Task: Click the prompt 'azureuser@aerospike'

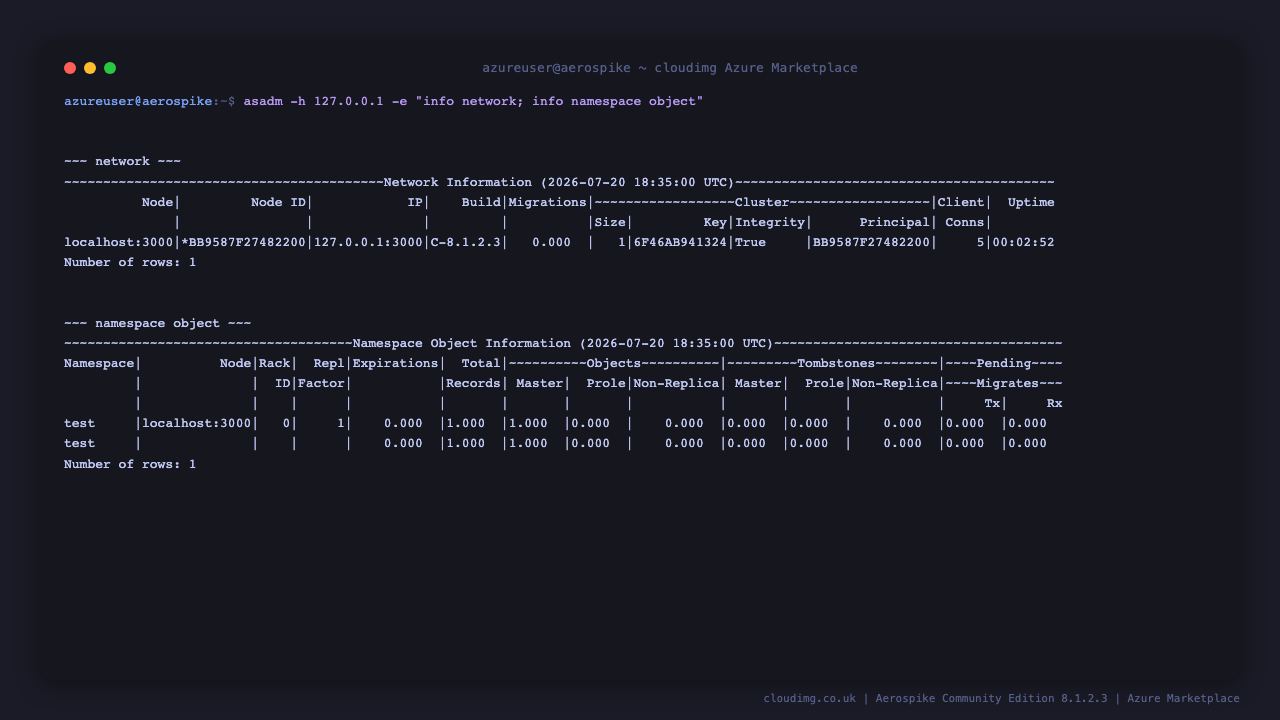Action: point(138,101)
